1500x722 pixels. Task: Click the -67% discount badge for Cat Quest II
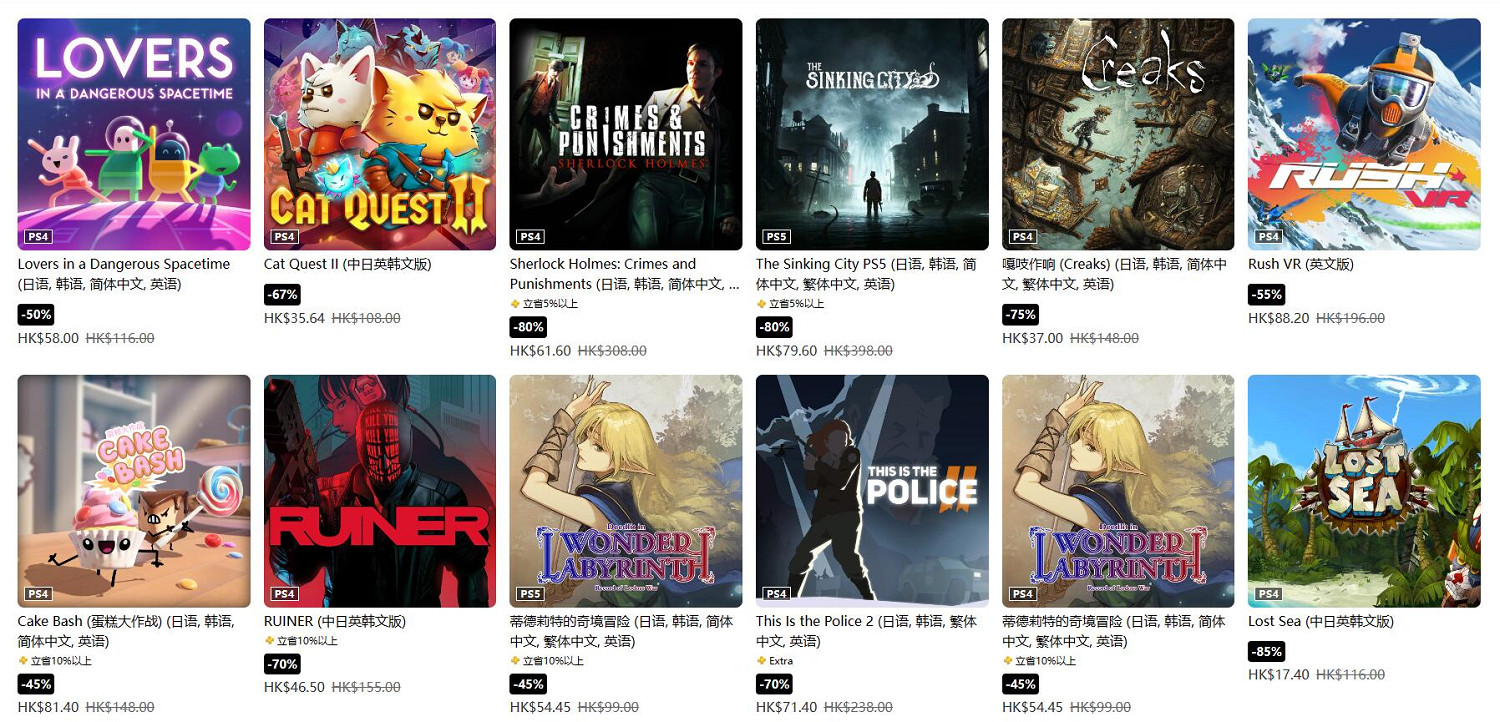pyautogui.click(x=282, y=295)
